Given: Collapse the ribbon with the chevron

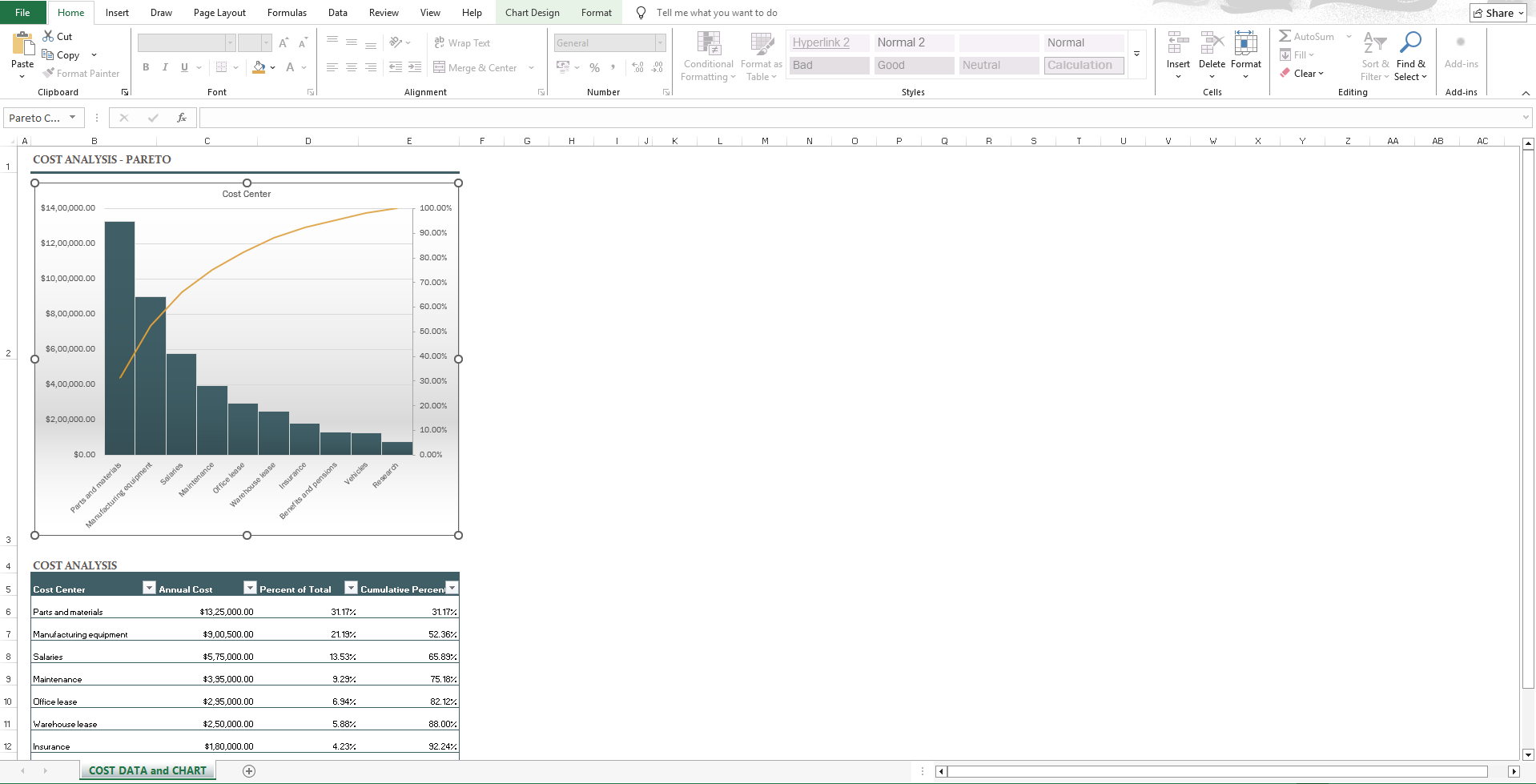Looking at the screenshot, I should (x=1526, y=93).
